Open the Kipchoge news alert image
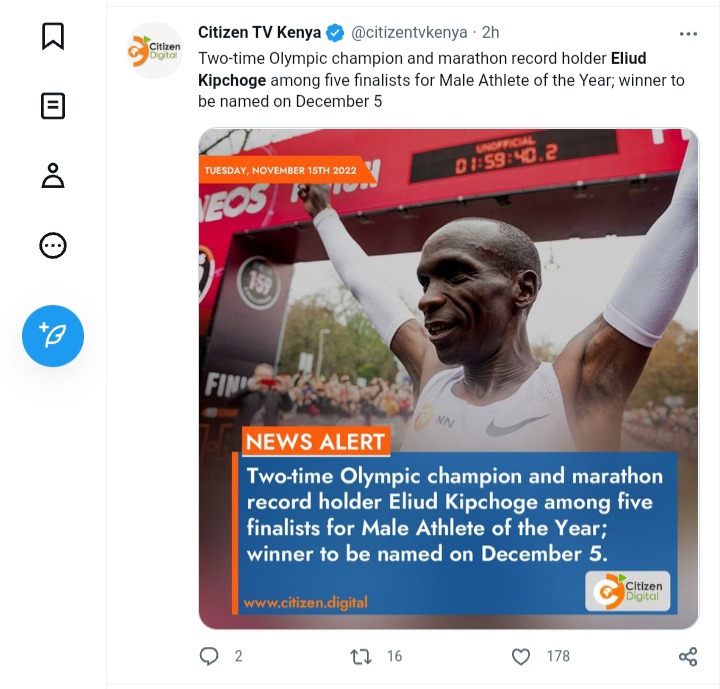 click(x=449, y=378)
